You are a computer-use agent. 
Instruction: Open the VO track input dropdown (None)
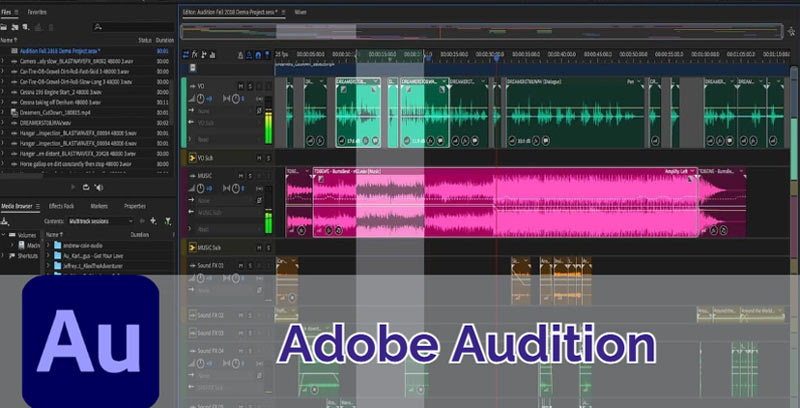click(x=224, y=111)
